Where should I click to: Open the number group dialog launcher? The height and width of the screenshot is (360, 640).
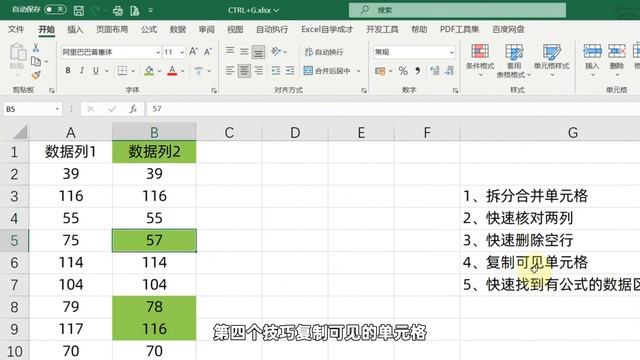coord(456,91)
